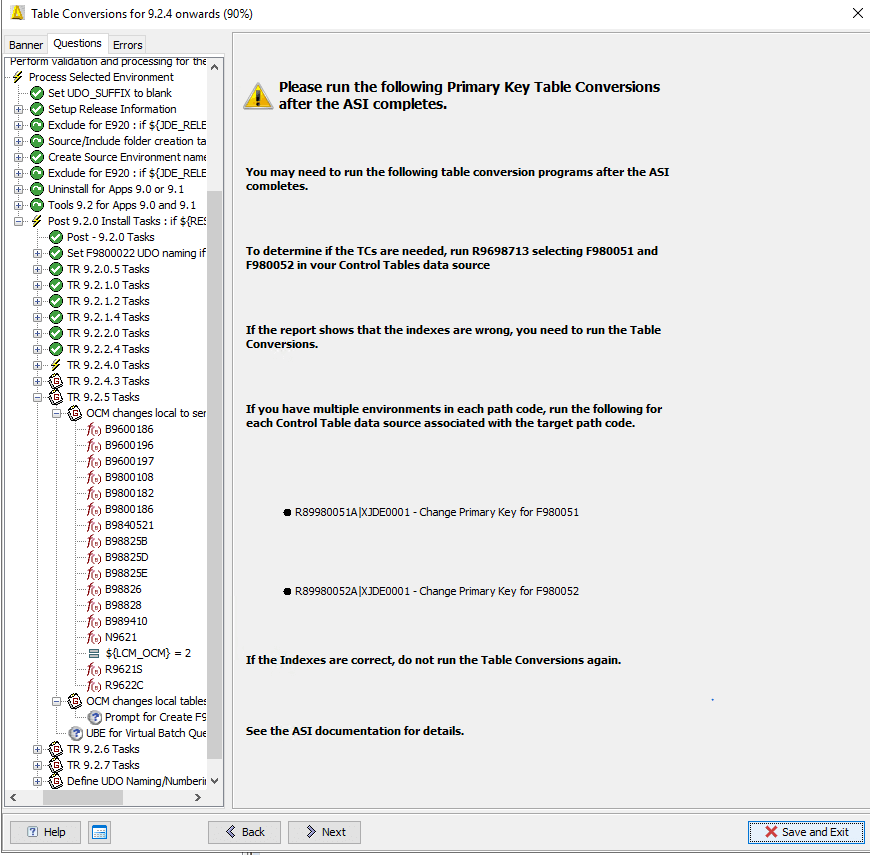This screenshot has width=870, height=855.
Task: Click function icon beside B9600186
Action: 94,429
